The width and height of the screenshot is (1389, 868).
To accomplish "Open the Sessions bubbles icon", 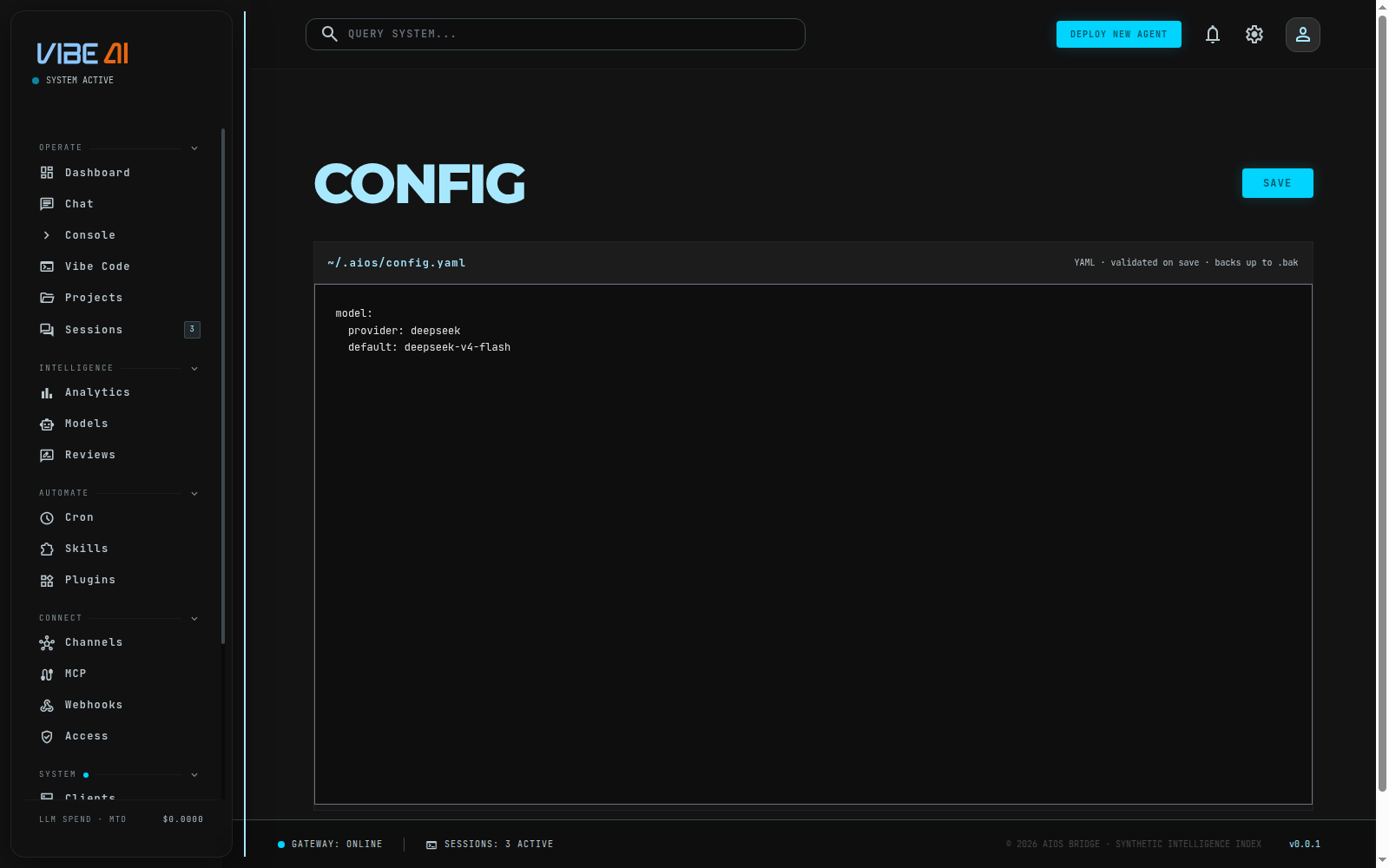I will coord(47,330).
